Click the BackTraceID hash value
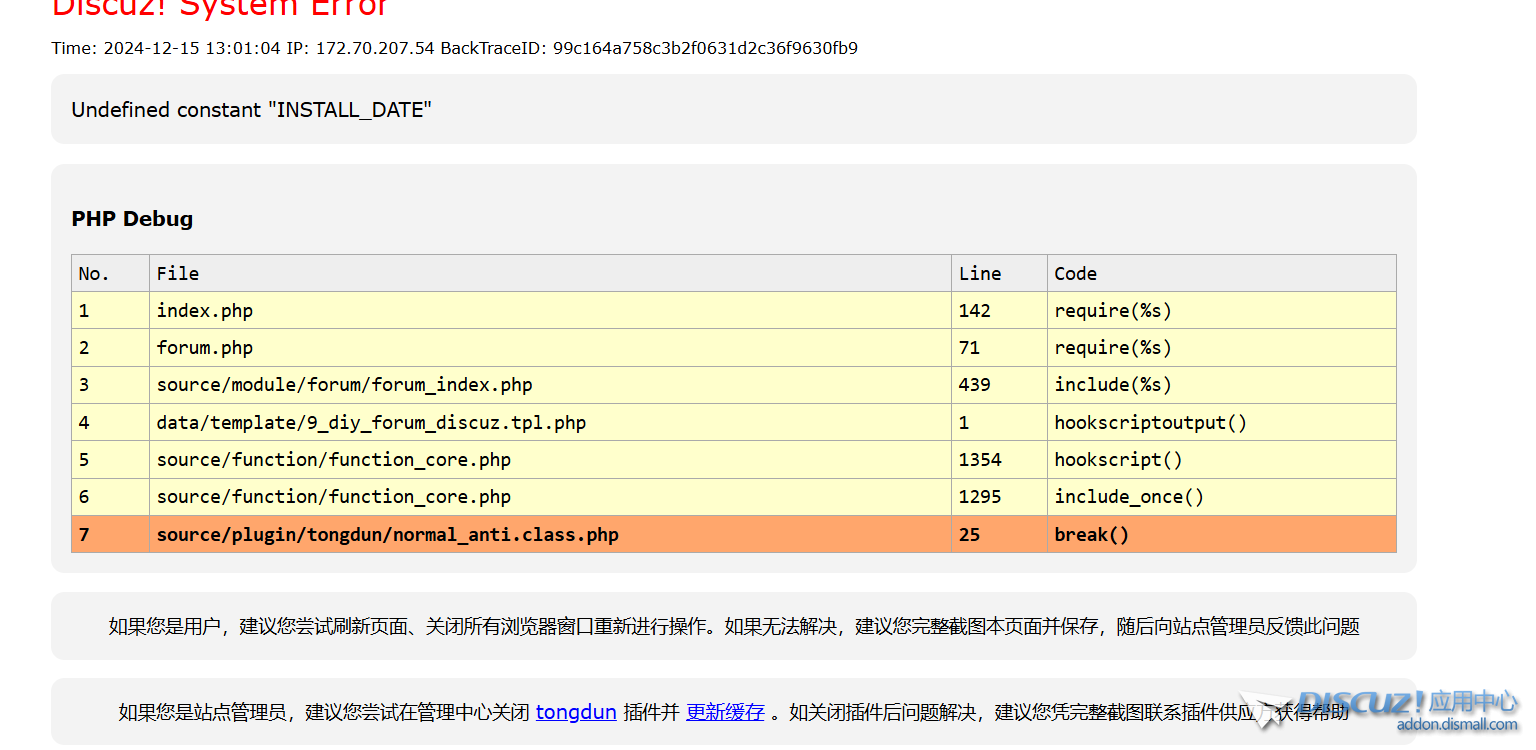 click(x=705, y=48)
